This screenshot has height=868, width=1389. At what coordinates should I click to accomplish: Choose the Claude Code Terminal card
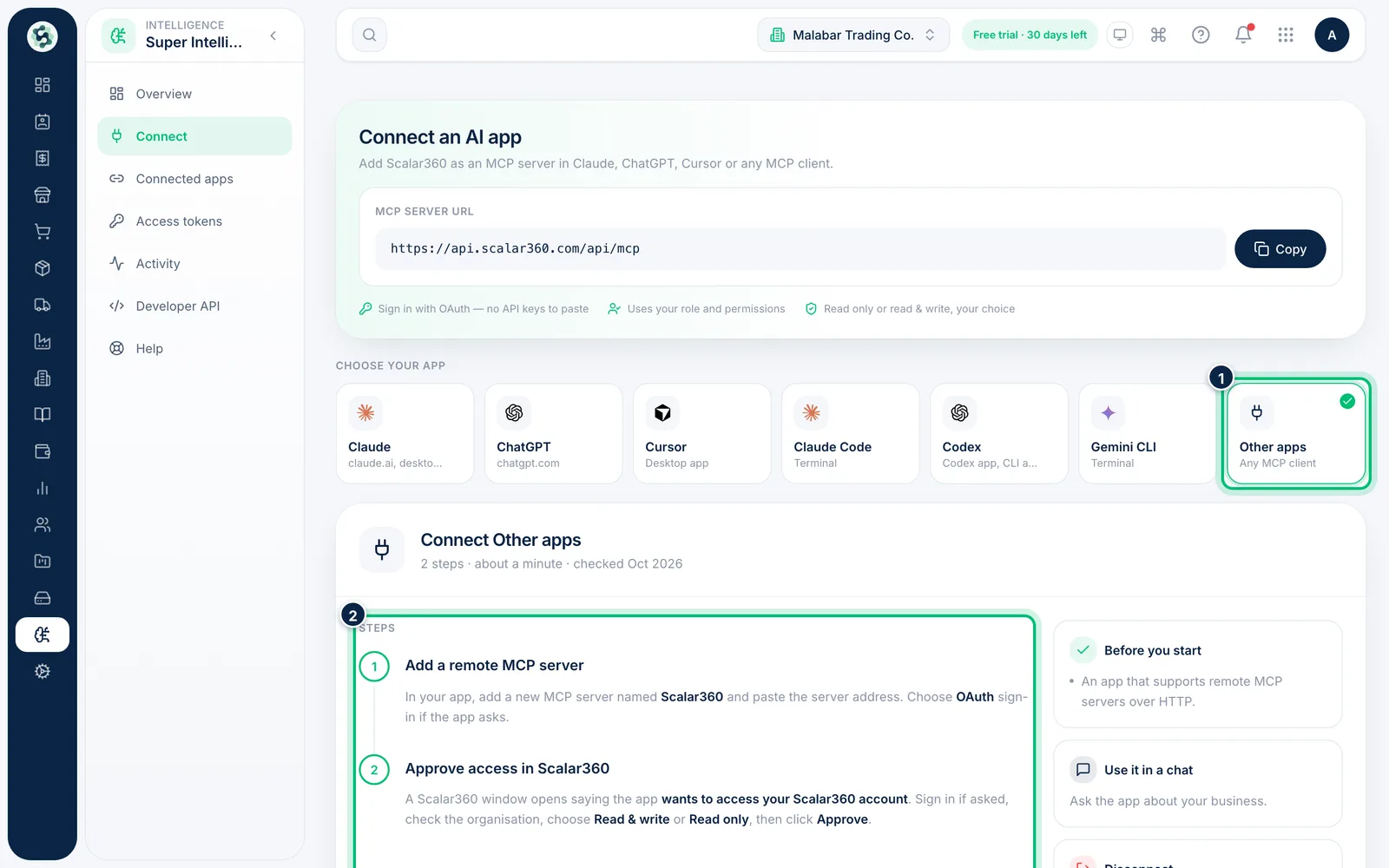pos(850,434)
